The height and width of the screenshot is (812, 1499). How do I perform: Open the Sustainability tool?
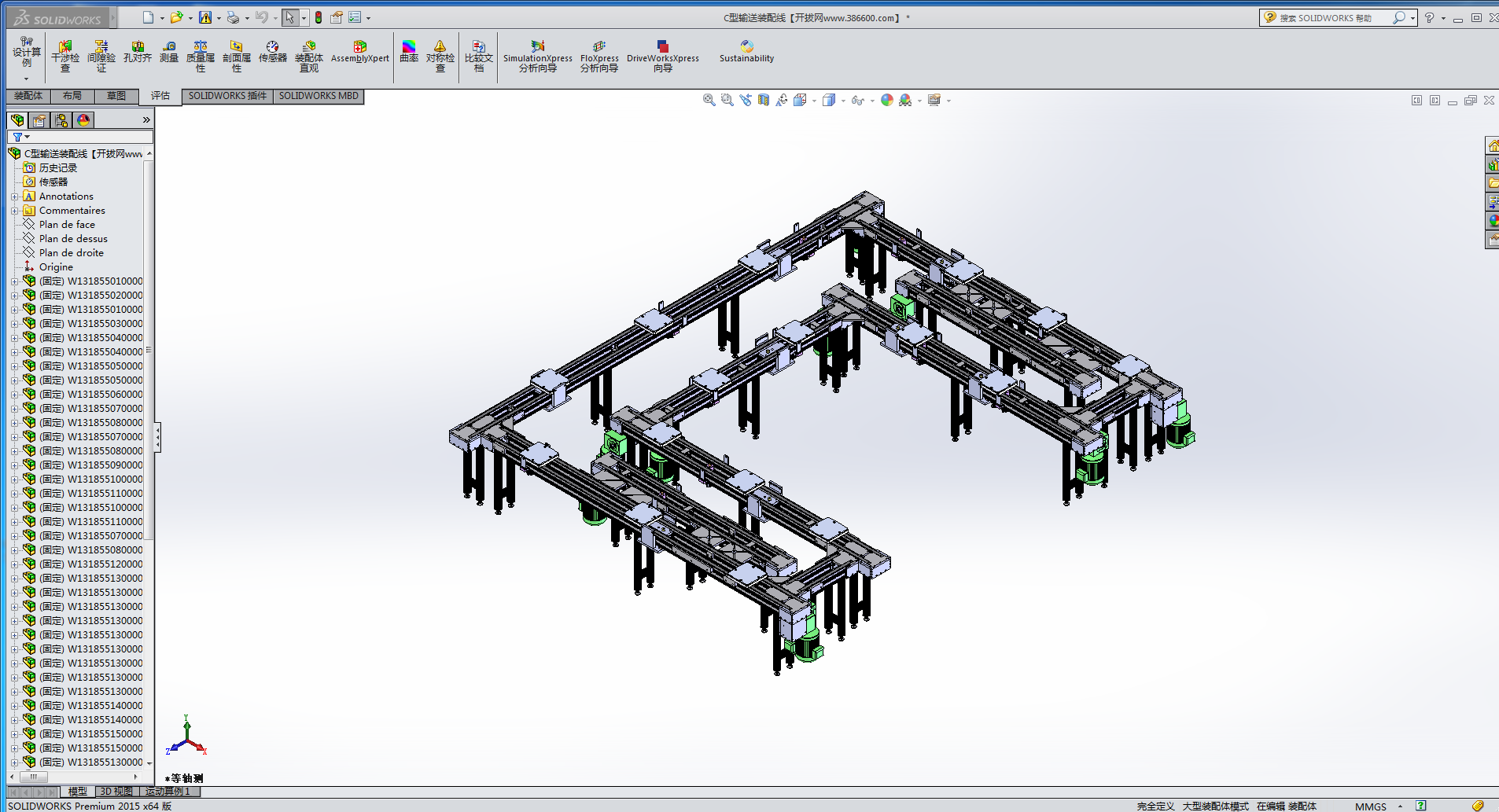(x=746, y=53)
